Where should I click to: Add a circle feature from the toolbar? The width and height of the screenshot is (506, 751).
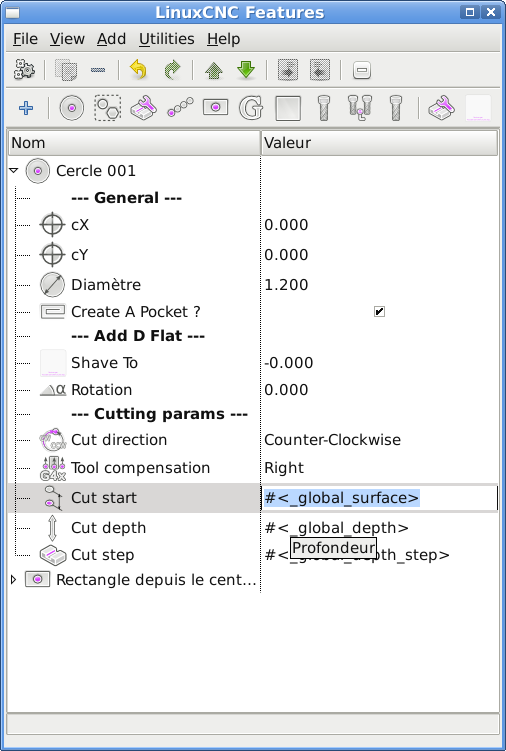72,108
